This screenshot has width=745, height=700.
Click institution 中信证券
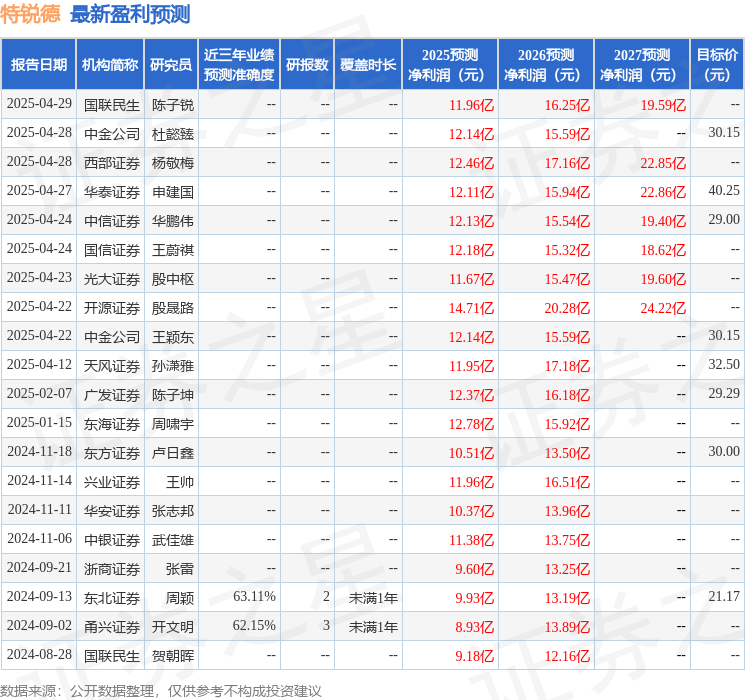tap(112, 221)
